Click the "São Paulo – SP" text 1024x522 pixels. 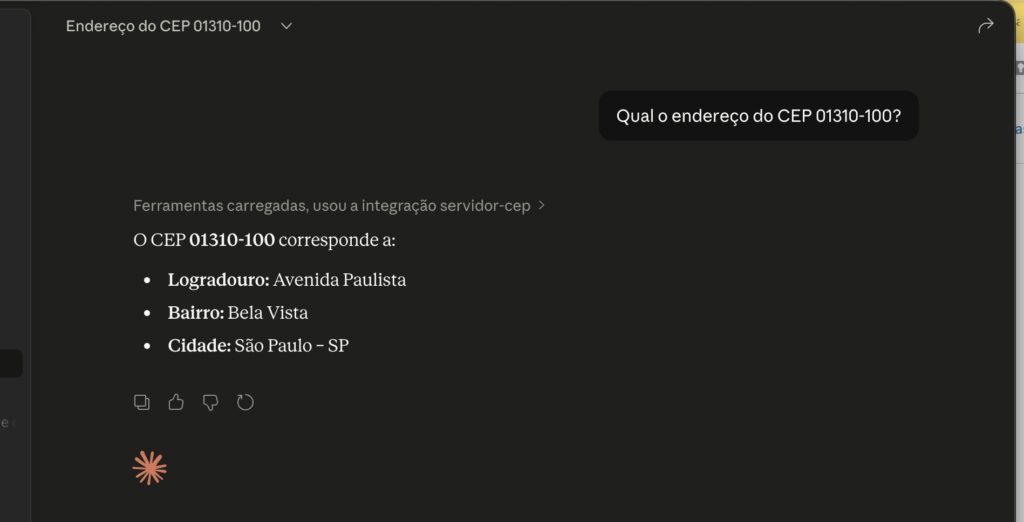[x=292, y=346]
